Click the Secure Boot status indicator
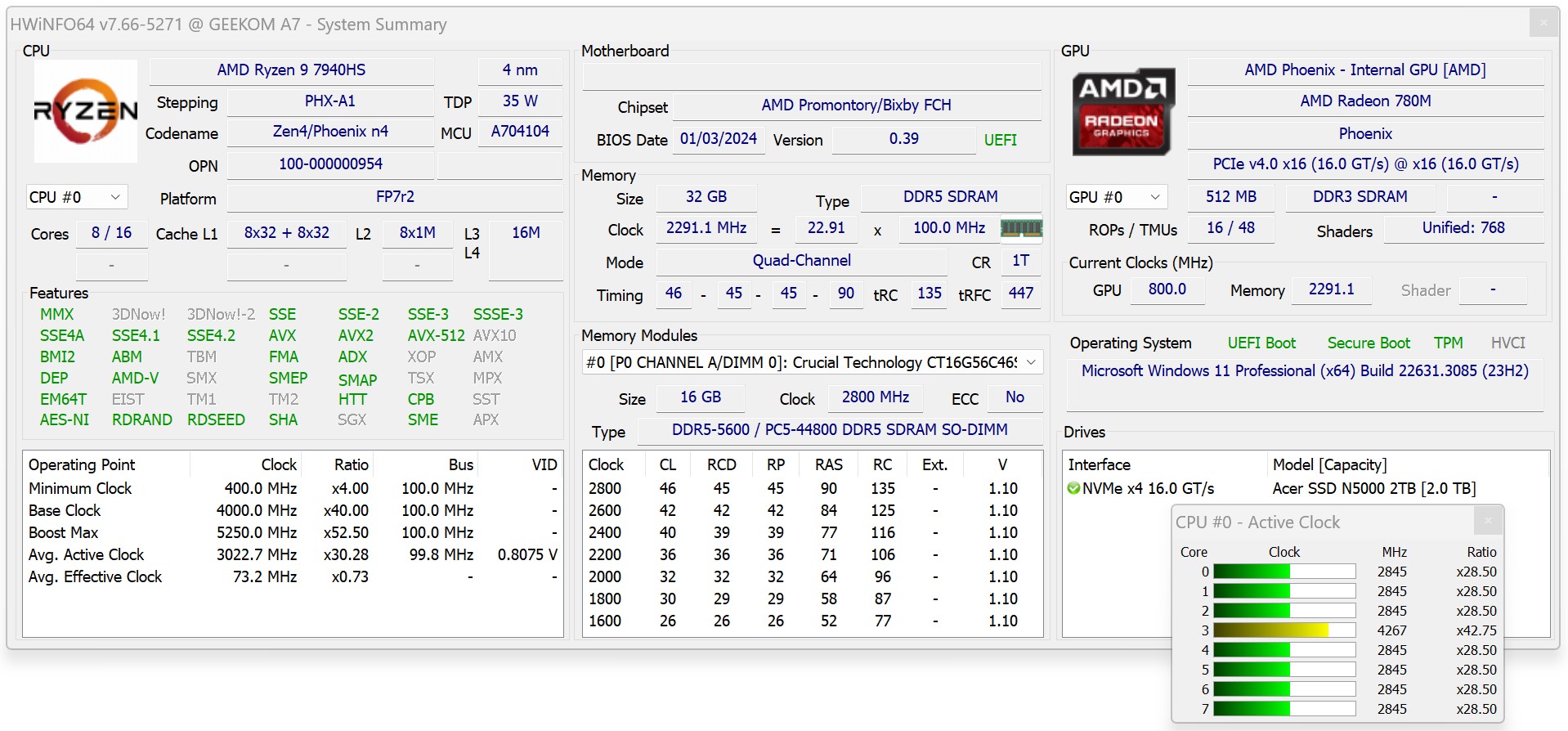 [x=1368, y=343]
